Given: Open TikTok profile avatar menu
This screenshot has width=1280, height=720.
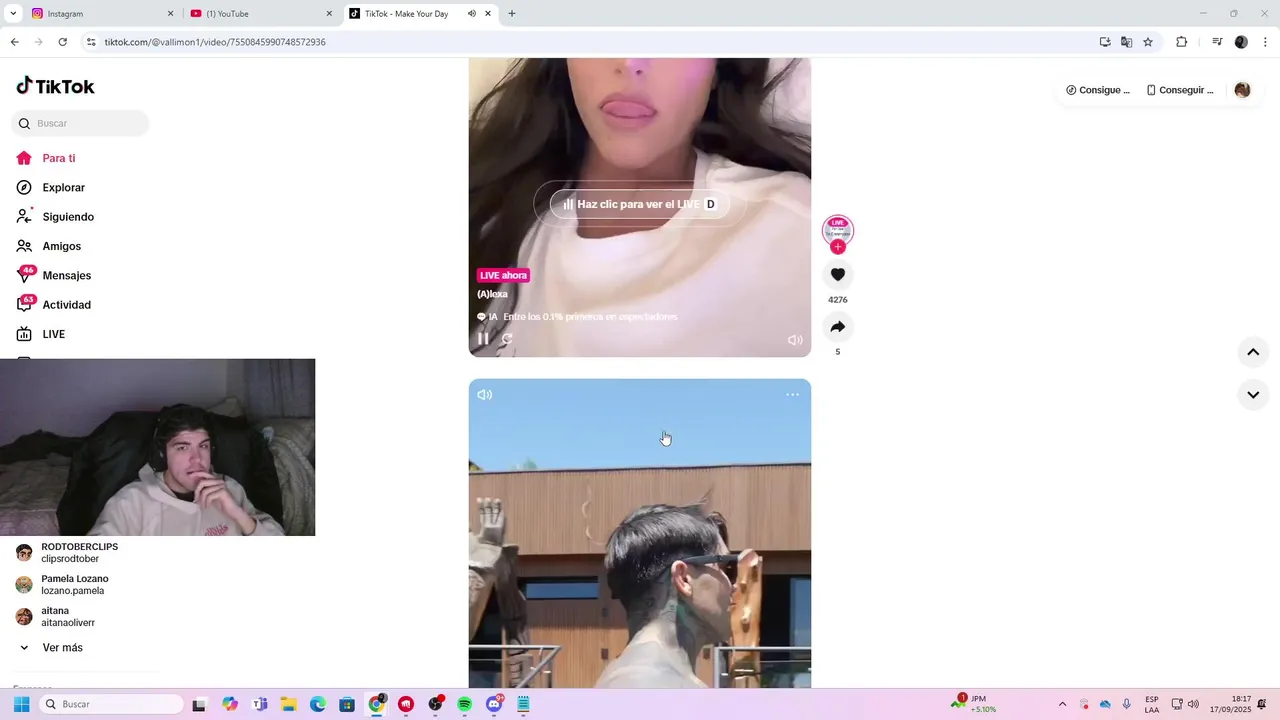Looking at the screenshot, I should [x=1242, y=90].
